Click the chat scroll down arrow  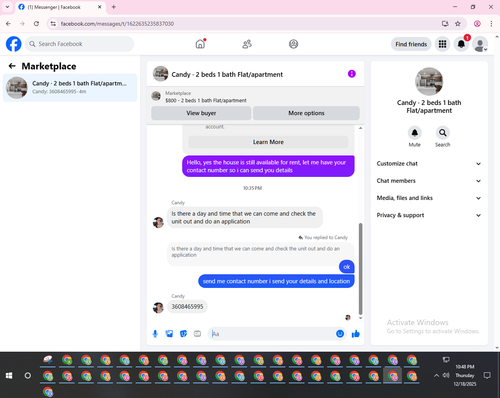[360, 318]
